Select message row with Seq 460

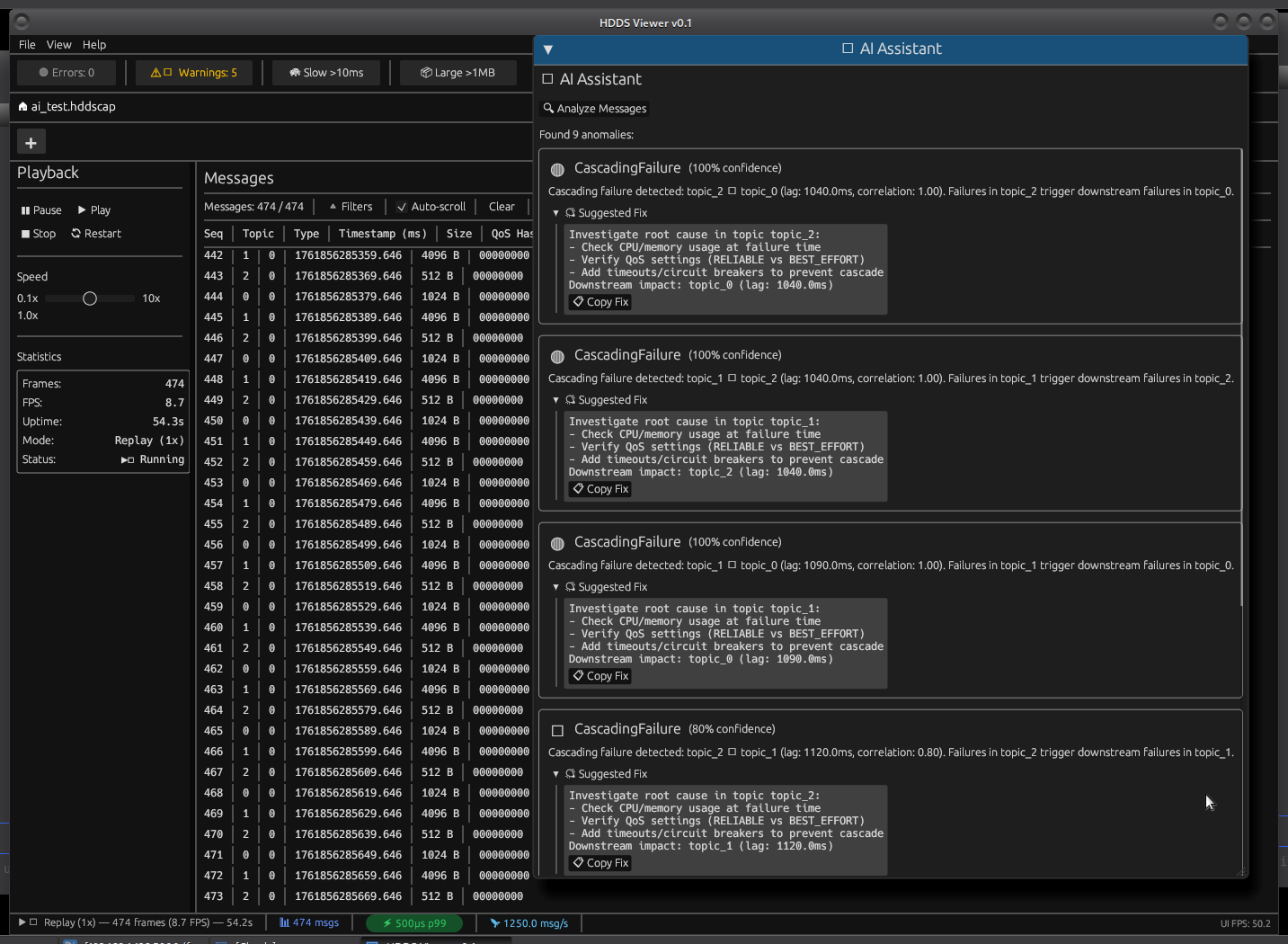pos(368,628)
